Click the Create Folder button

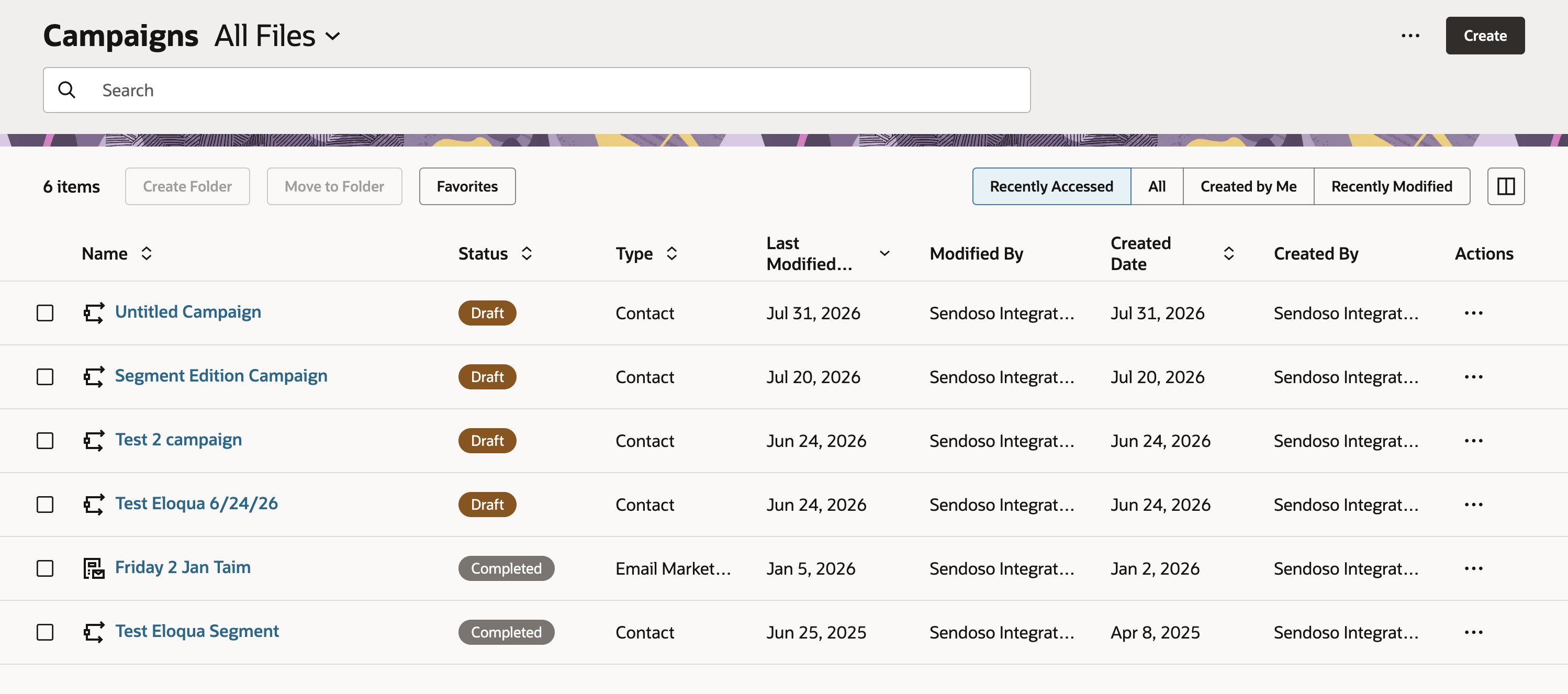[x=187, y=186]
